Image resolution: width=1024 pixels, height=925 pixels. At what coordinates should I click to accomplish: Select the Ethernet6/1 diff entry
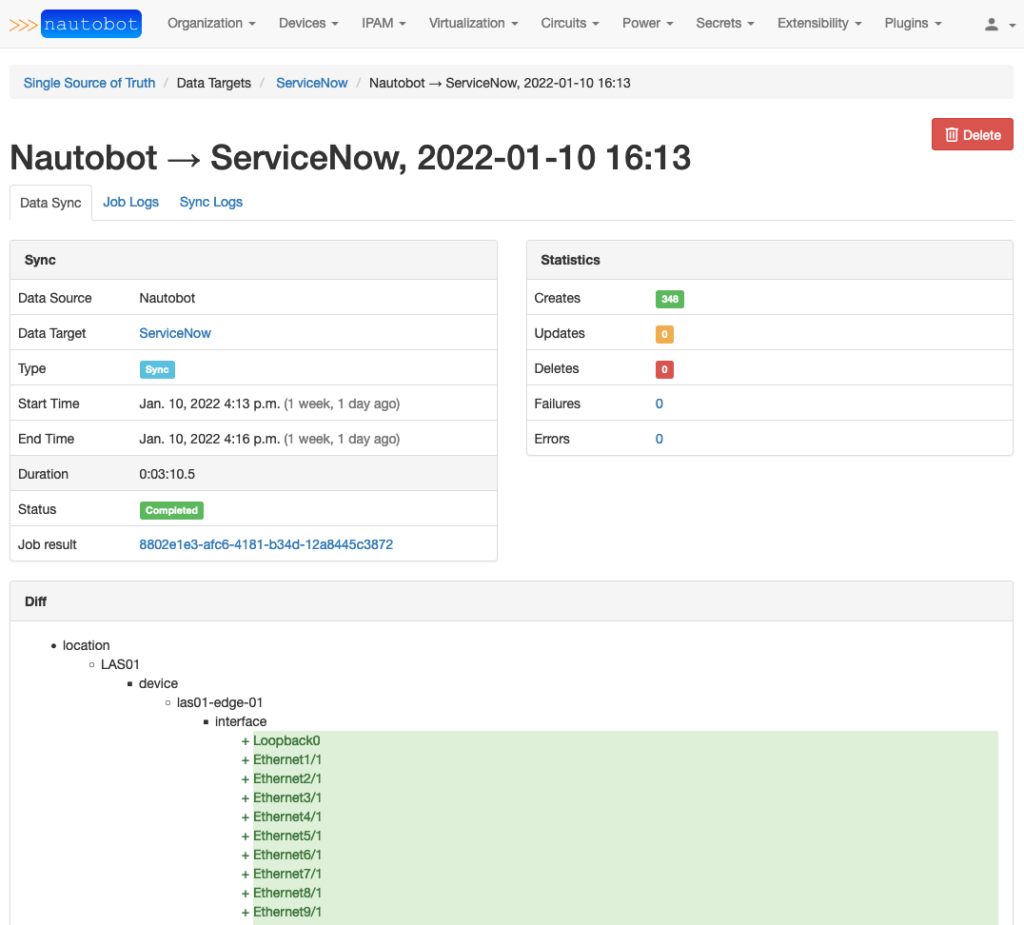(287, 854)
